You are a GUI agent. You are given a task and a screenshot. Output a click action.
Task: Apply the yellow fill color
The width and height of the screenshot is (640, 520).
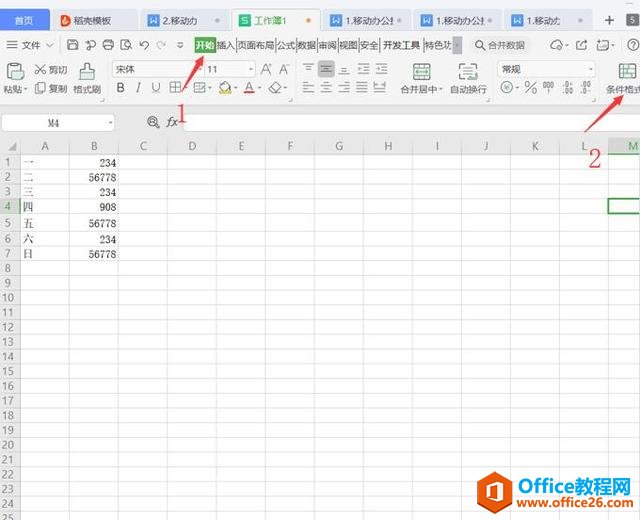coord(225,87)
